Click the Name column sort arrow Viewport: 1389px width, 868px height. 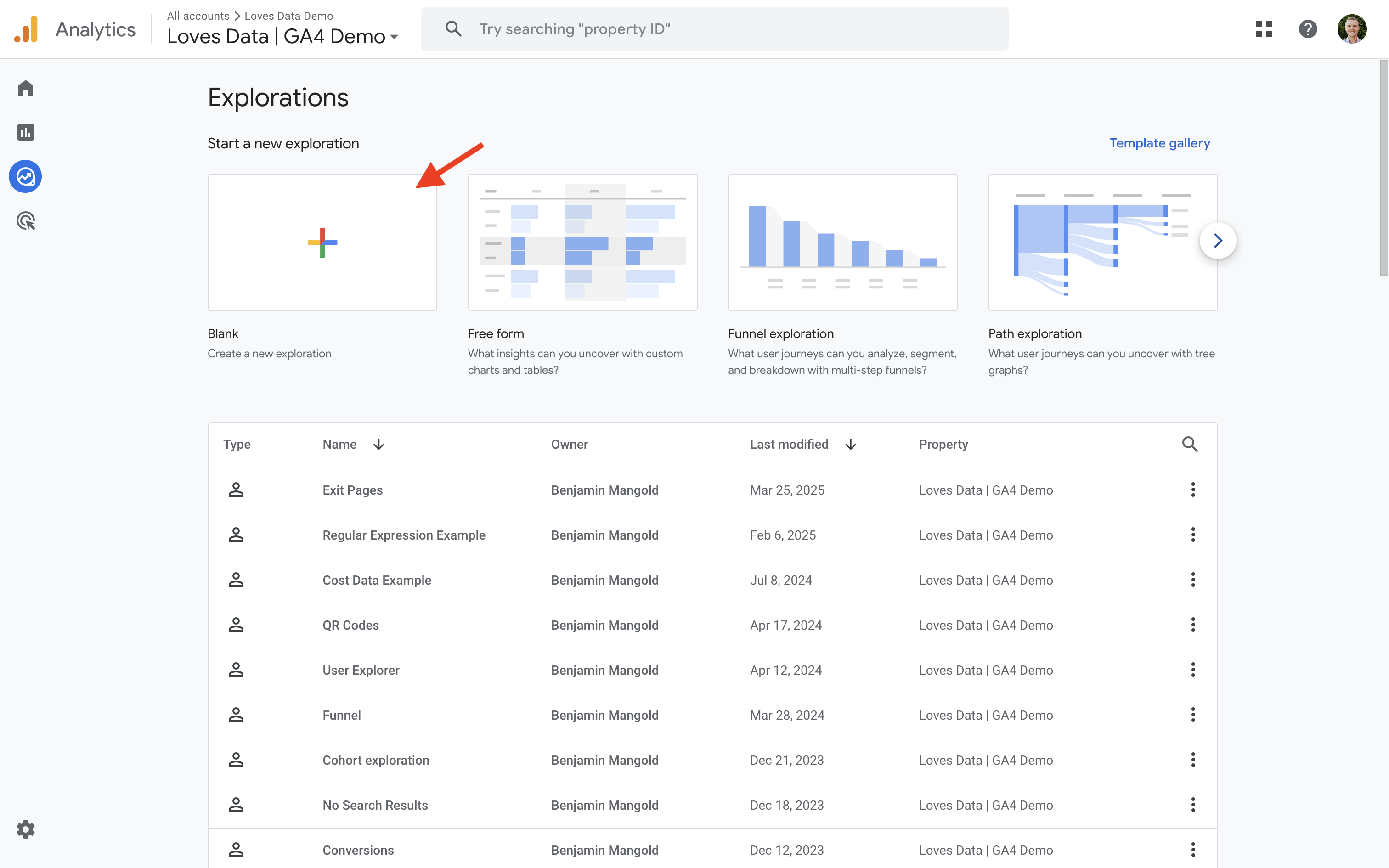coord(379,445)
